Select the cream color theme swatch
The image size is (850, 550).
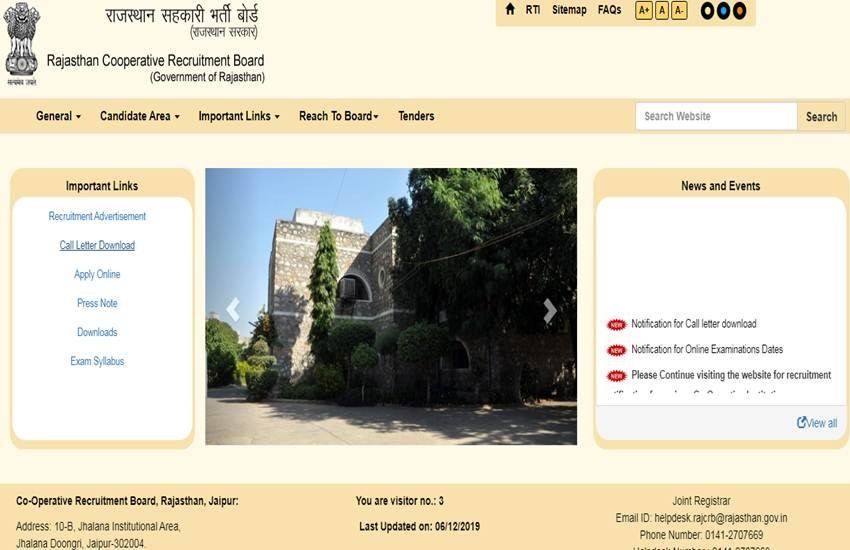[x=708, y=11]
